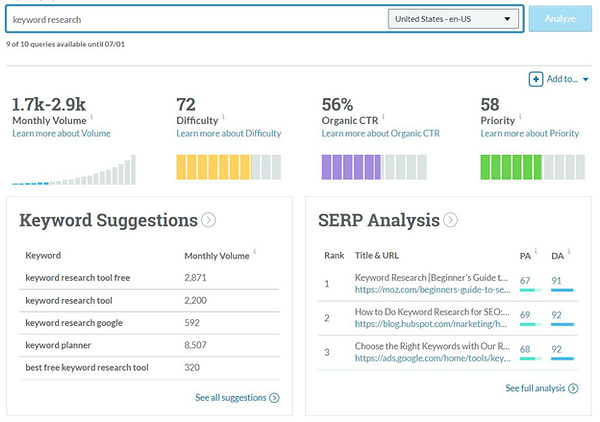The image size is (600, 422).
Task: Click the info icon beside Monthly Volume metric
Action: 93,117
